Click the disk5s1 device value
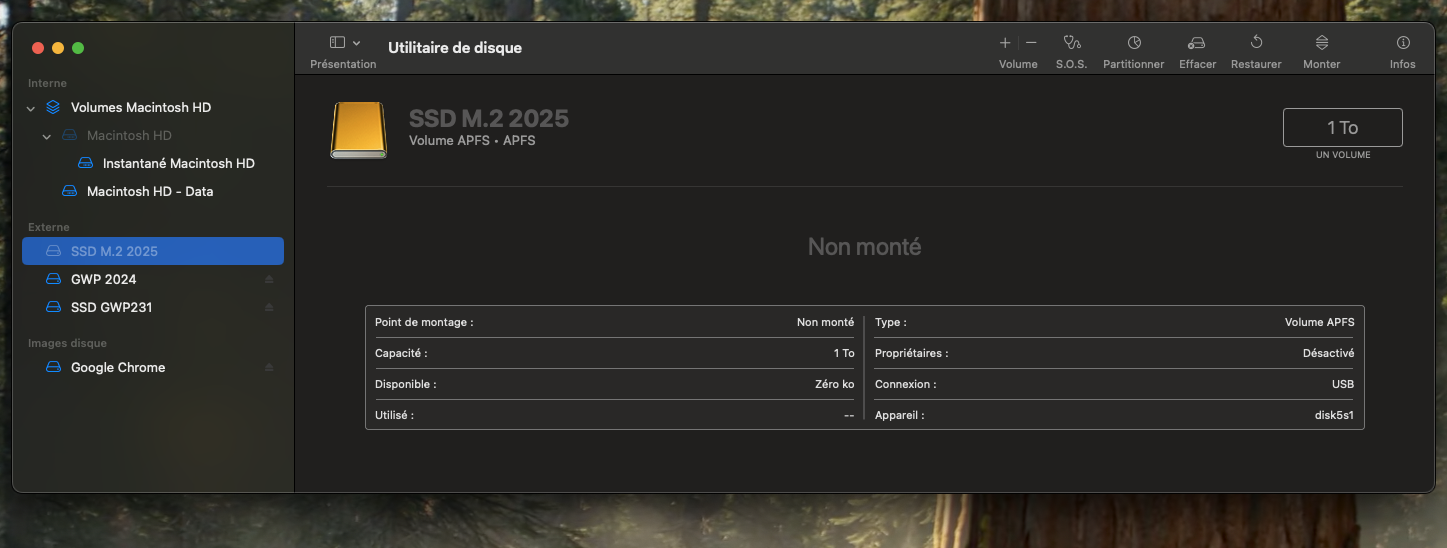 pyautogui.click(x=1334, y=415)
